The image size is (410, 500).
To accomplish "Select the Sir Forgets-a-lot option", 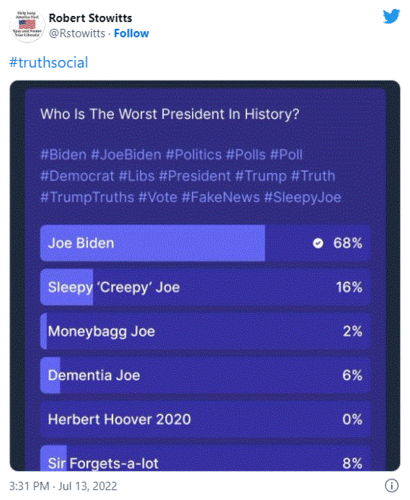I will pyautogui.click(x=205, y=458).
